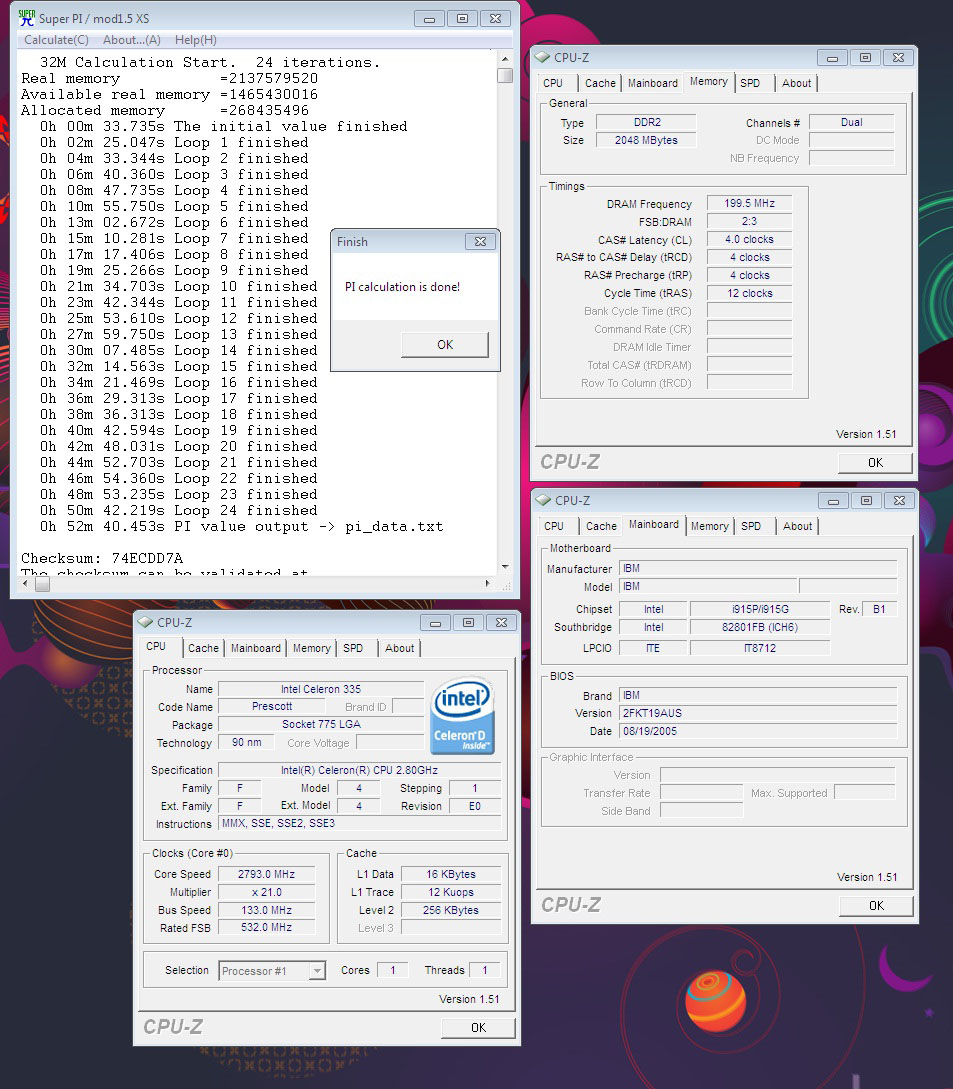Viewport: 953px width, 1089px height.
Task: Click the up arrow of Super PI vertical scrollbar
Action: [x=505, y=59]
